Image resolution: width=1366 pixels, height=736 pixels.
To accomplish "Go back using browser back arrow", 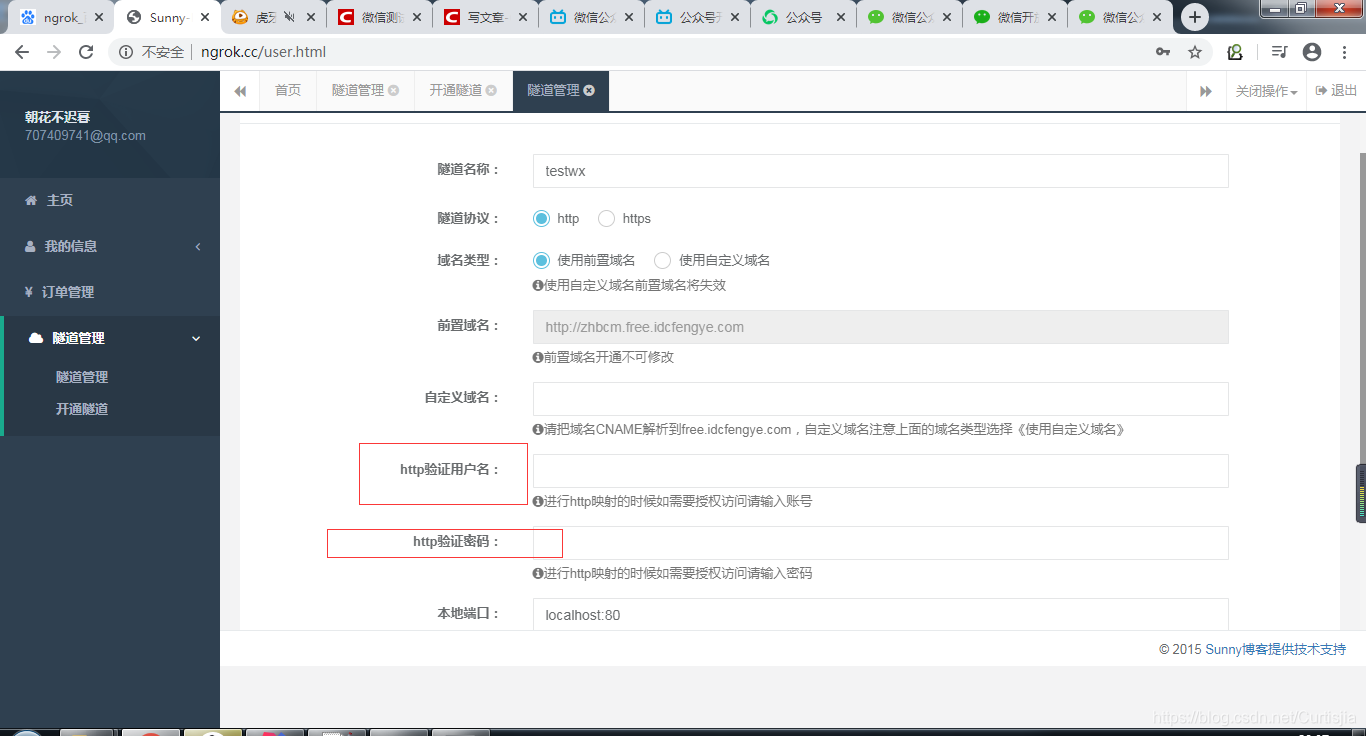I will tap(21, 52).
